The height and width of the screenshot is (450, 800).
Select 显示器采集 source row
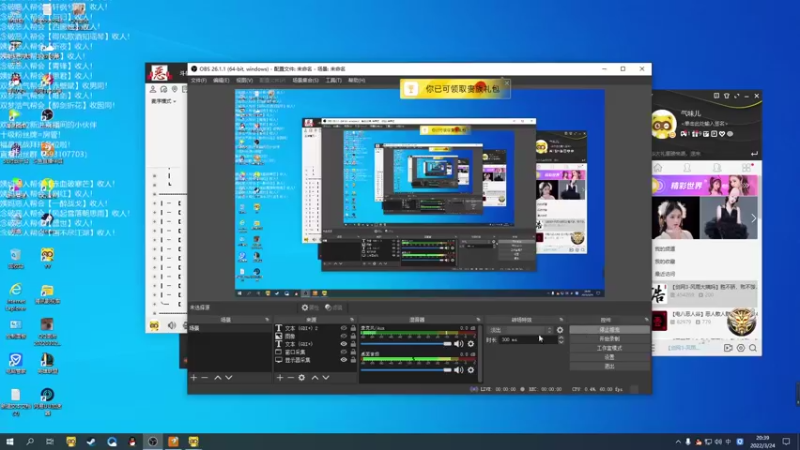pos(315,360)
